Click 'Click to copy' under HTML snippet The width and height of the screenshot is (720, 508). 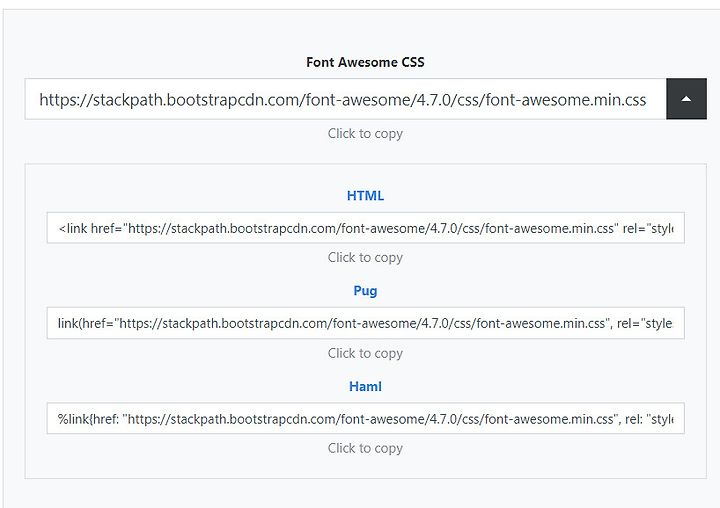[x=366, y=258]
